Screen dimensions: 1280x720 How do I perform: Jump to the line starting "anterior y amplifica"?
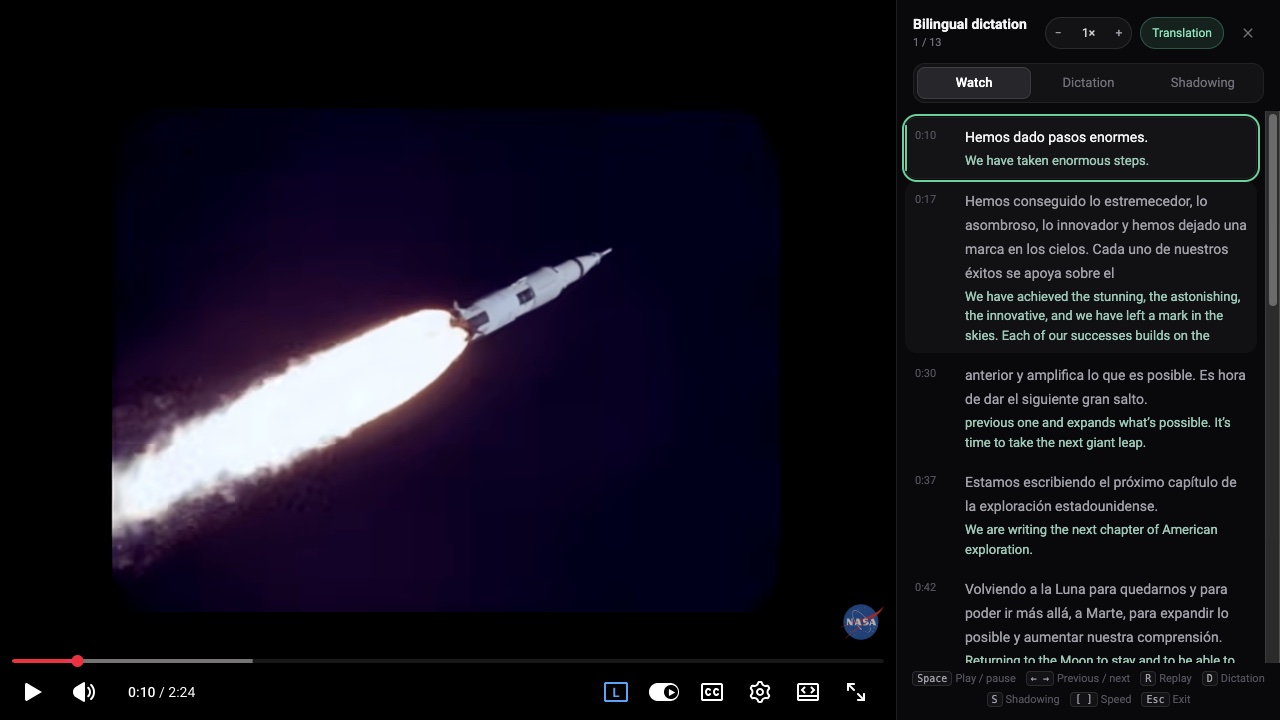(1081, 408)
